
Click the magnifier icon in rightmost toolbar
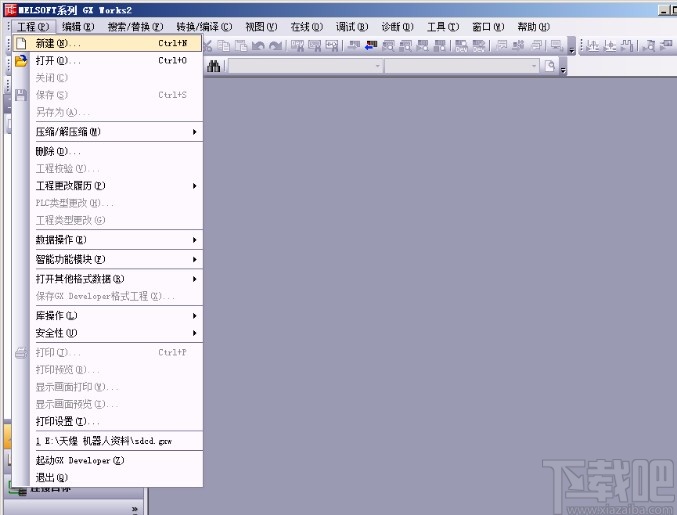[x=649, y=45]
